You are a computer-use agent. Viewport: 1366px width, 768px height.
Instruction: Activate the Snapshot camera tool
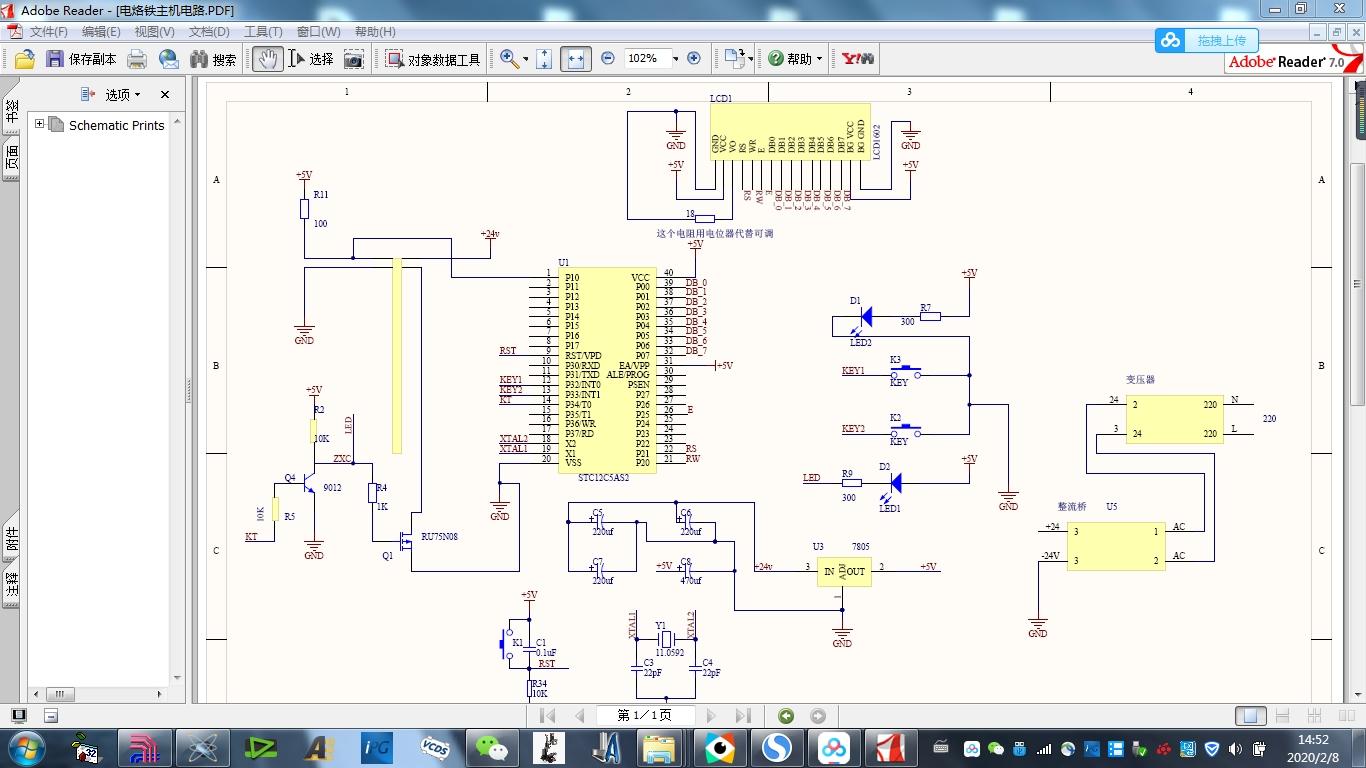pyautogui.click(x=354, y=59)
